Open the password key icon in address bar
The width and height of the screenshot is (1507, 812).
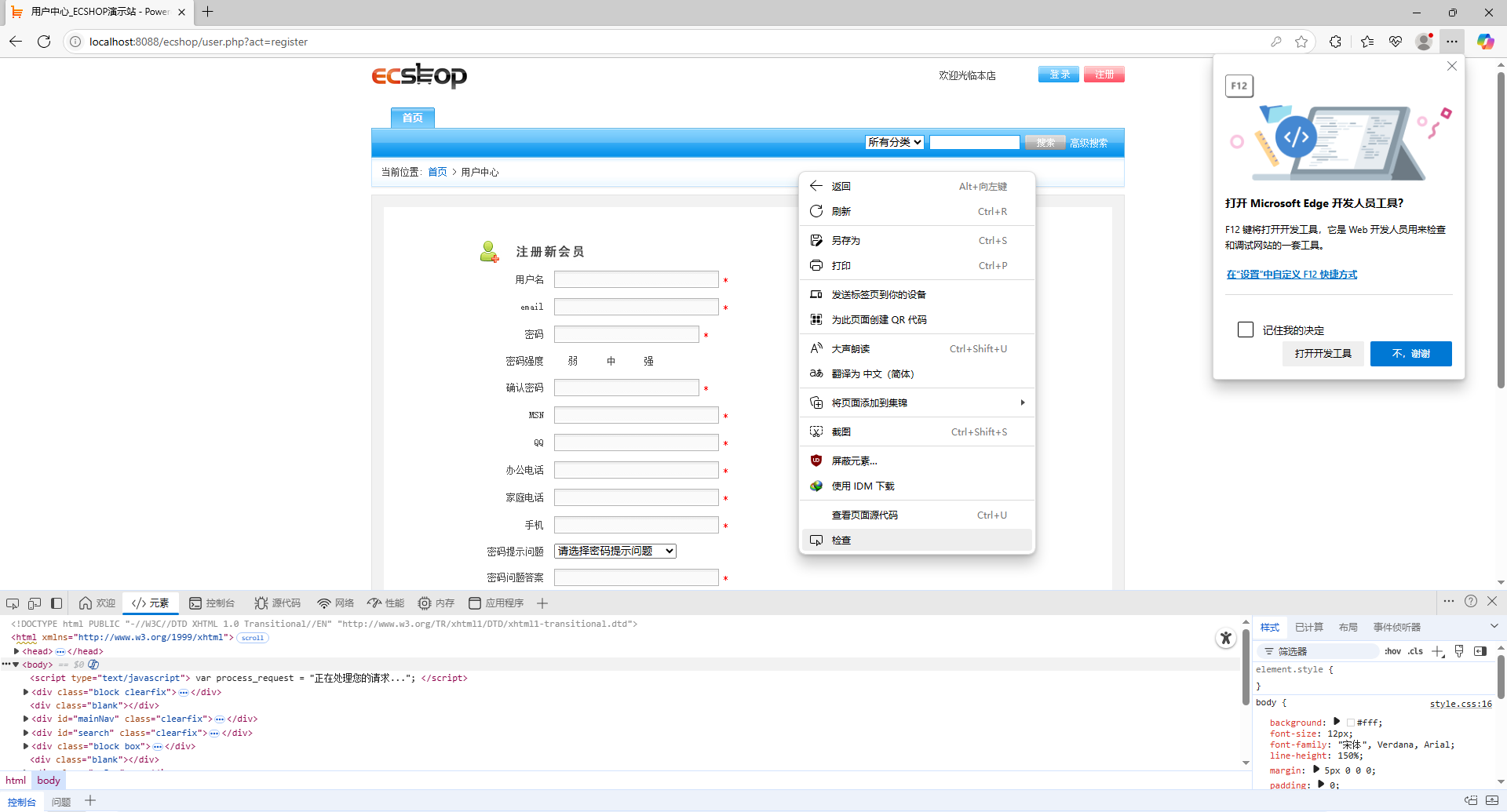(x=1276, y=42)
